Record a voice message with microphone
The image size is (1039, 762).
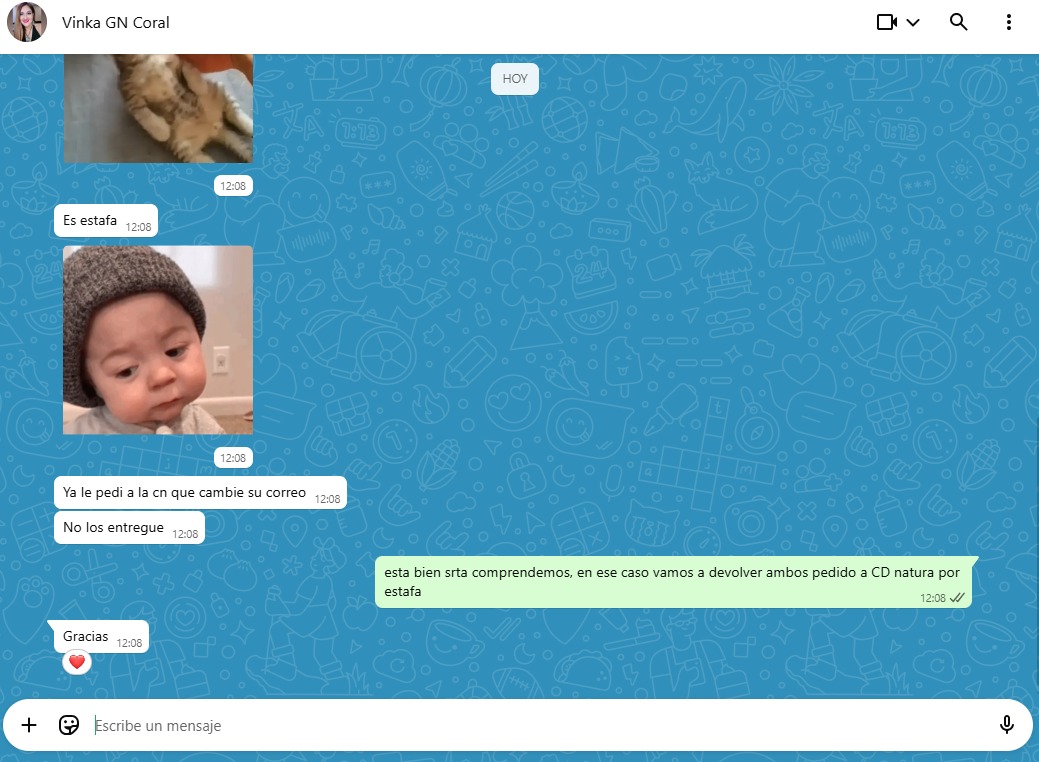click(1006, 725)
